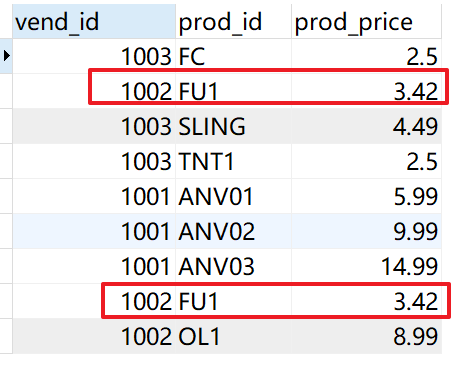Select the row header beside SLING row

pyautogui.click(x=6, y=126)
